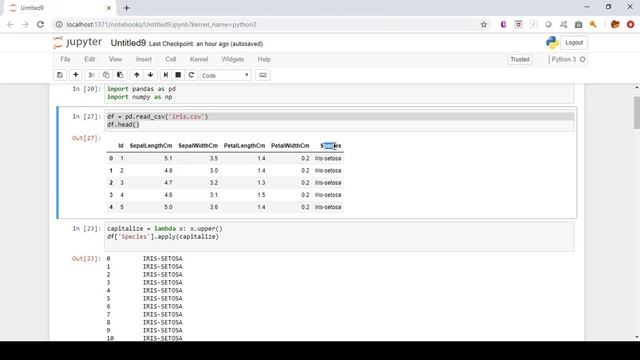Screen dimensions: 640x360
Task: Click into the capitalize lambda code cell
Action: 339,237
